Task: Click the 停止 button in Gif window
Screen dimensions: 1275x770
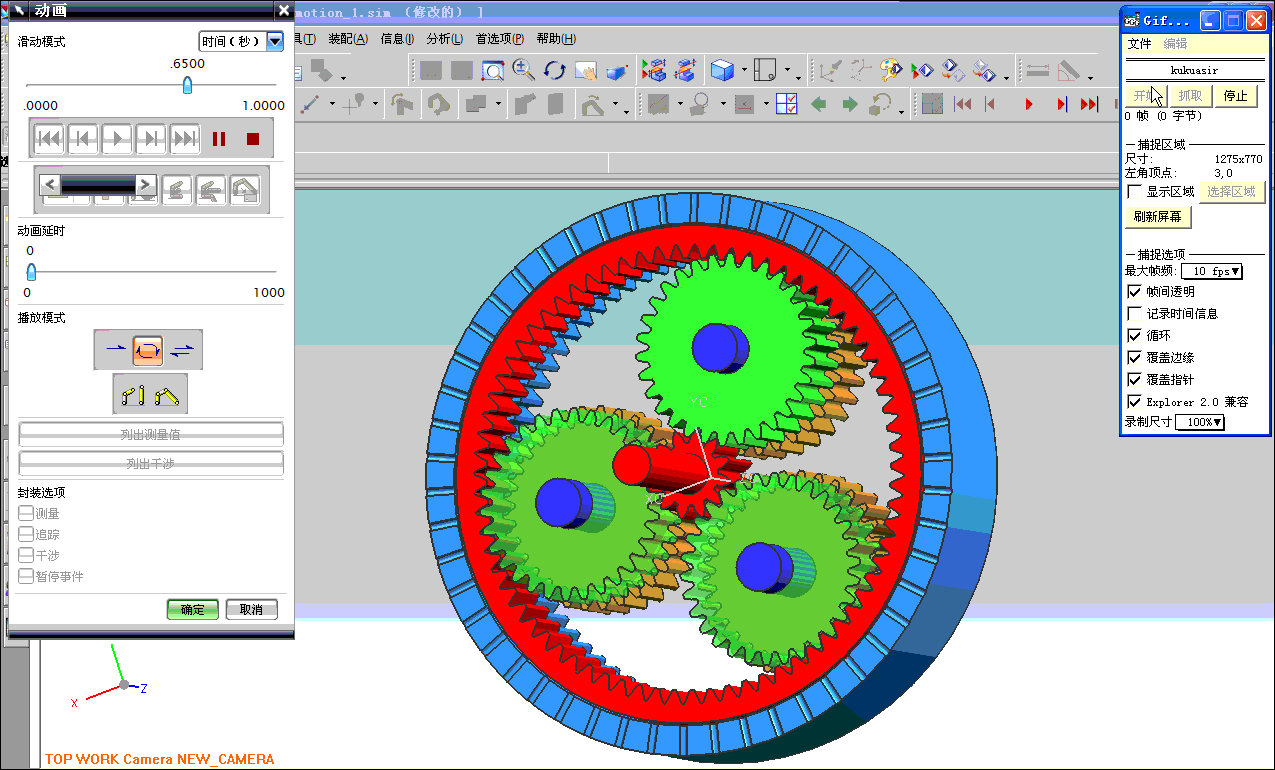Action: [1236, 96]
